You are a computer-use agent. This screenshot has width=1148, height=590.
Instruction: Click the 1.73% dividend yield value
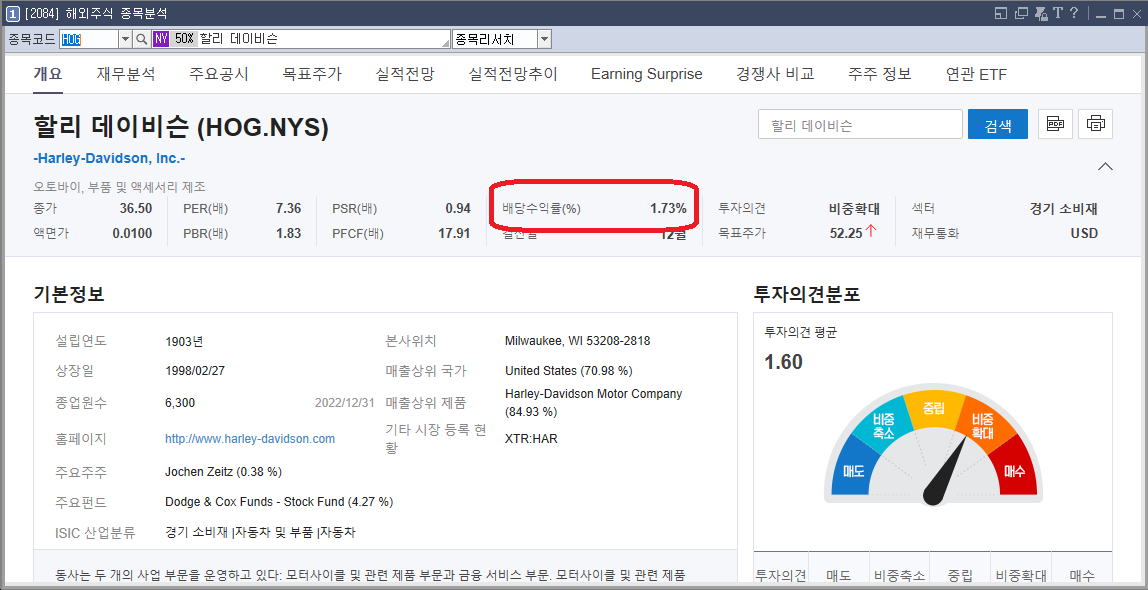point(668,209)
